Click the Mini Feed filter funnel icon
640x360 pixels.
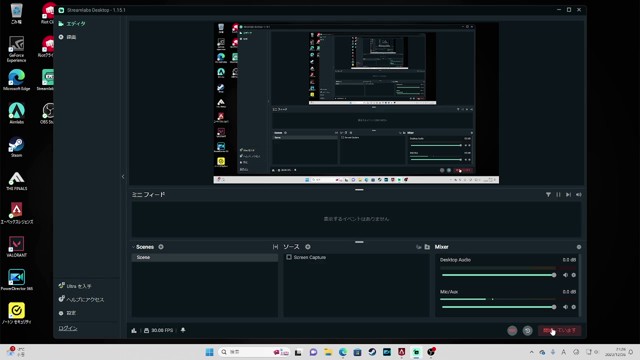tap(548, 195)
